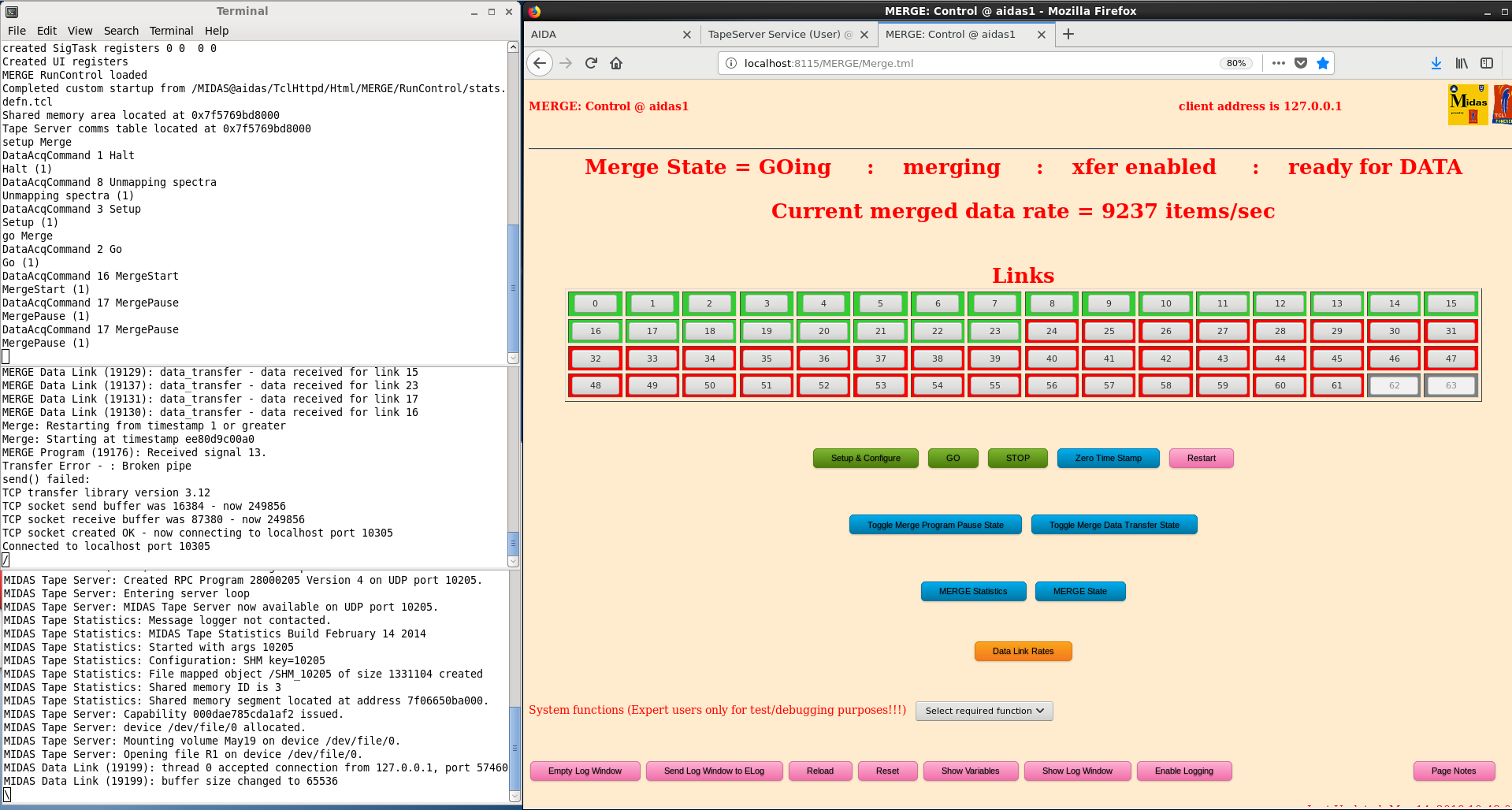Click Enable Logging button
The image size is (1512, 810).
click(x=1183, y=771)
